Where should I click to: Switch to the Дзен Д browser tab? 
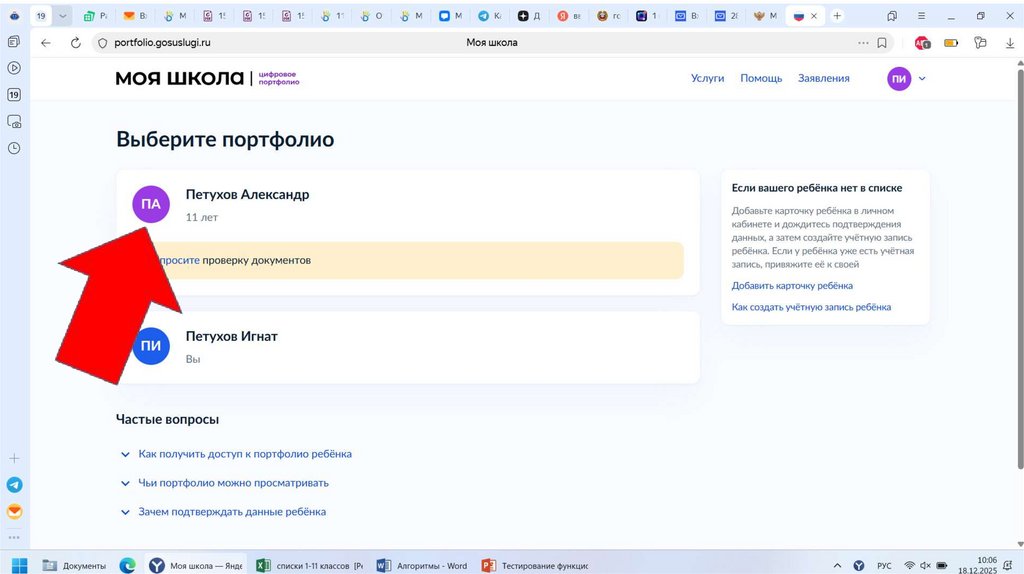click(x=529, y=16)
